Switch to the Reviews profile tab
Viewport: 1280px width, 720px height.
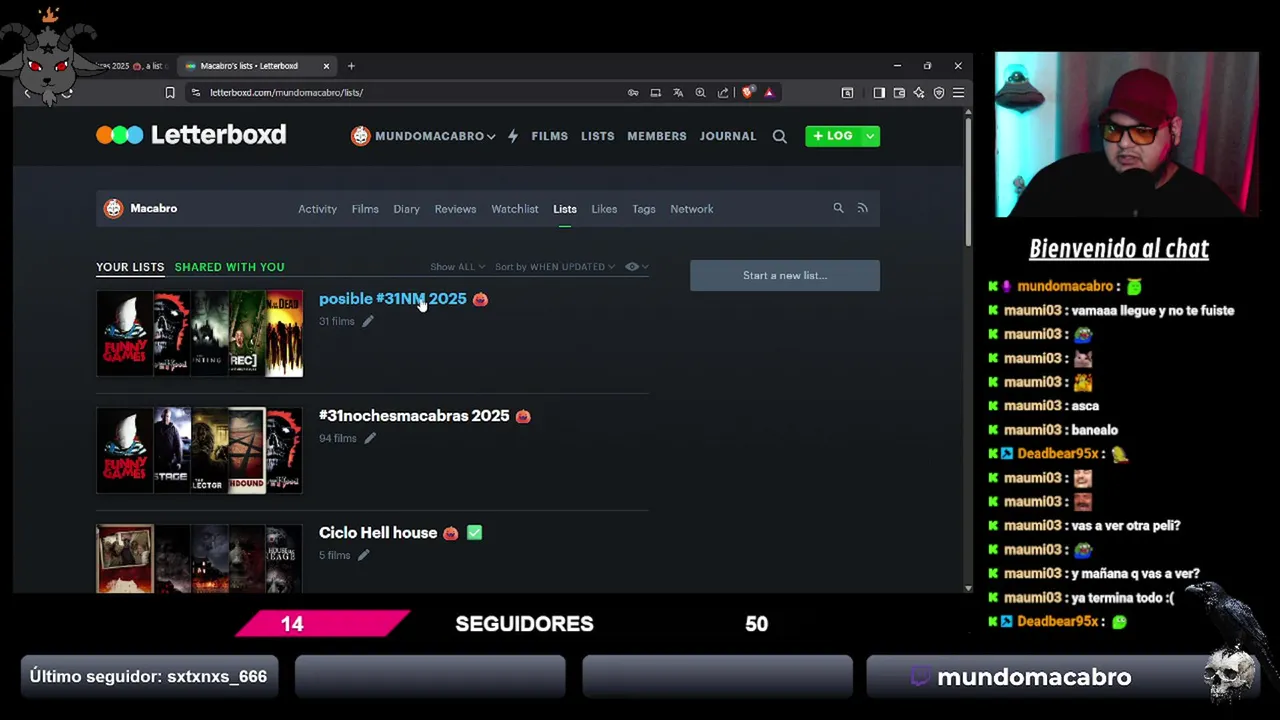pyautogui.click(x=455, y=209)
